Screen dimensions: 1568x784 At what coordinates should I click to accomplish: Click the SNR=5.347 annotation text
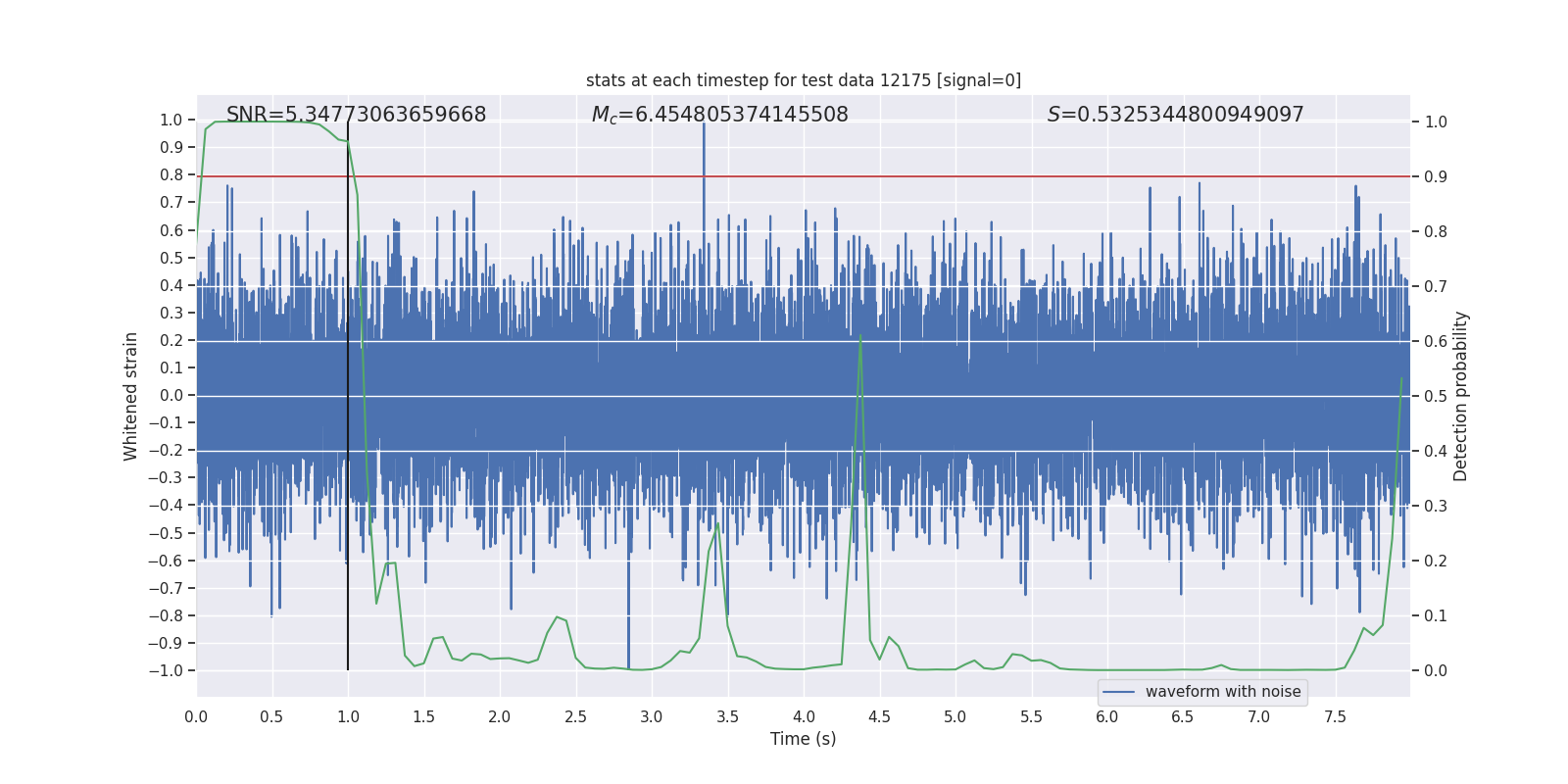tap(356, 115)
